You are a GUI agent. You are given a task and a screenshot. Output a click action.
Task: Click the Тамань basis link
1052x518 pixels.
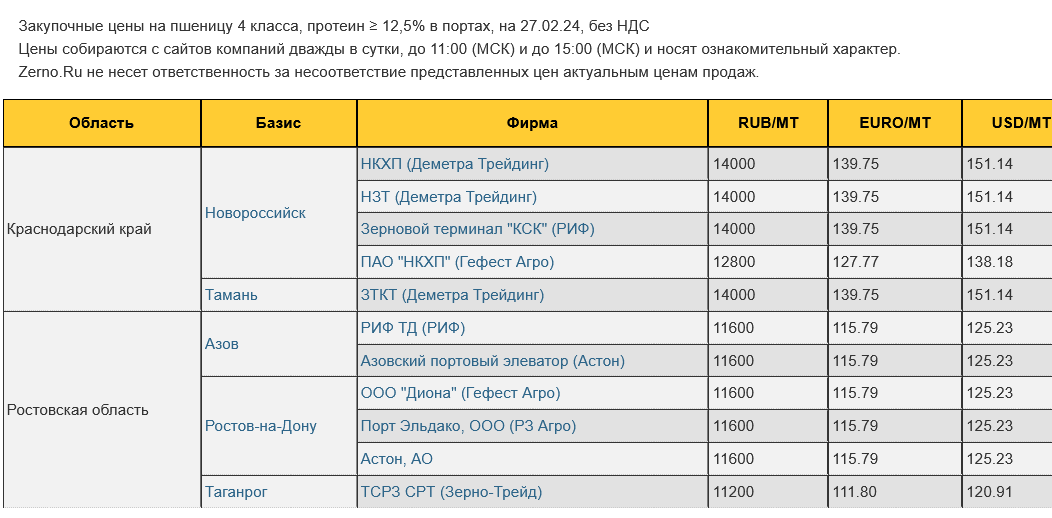[231, 295]
